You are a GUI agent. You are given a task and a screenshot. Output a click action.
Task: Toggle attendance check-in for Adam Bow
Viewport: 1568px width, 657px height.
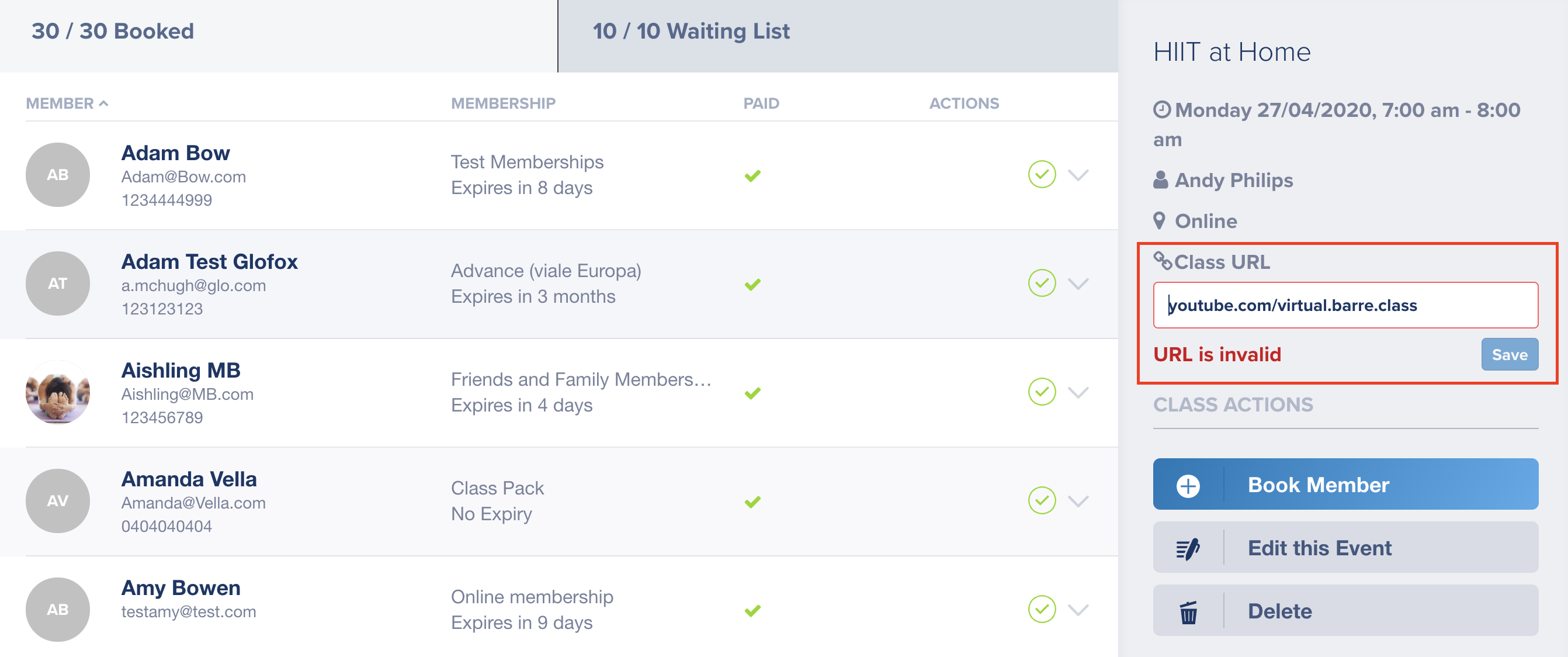1042,175
